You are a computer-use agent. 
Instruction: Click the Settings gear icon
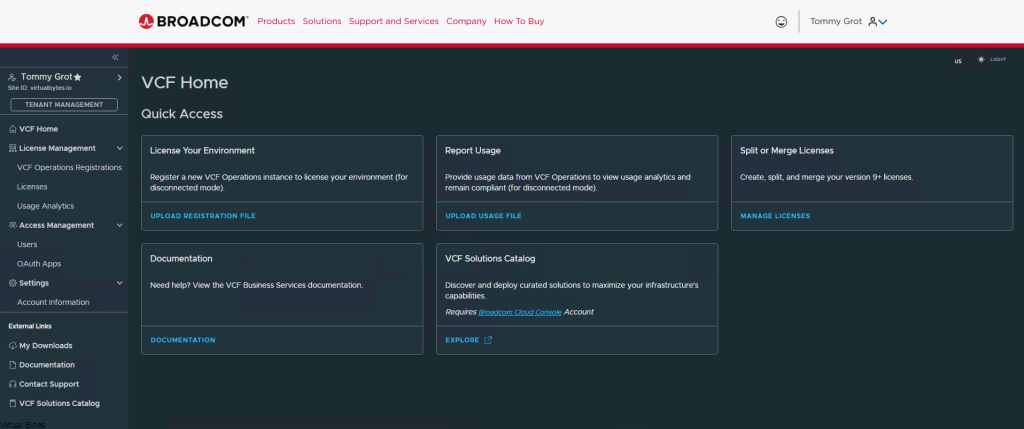click(13, 283)
